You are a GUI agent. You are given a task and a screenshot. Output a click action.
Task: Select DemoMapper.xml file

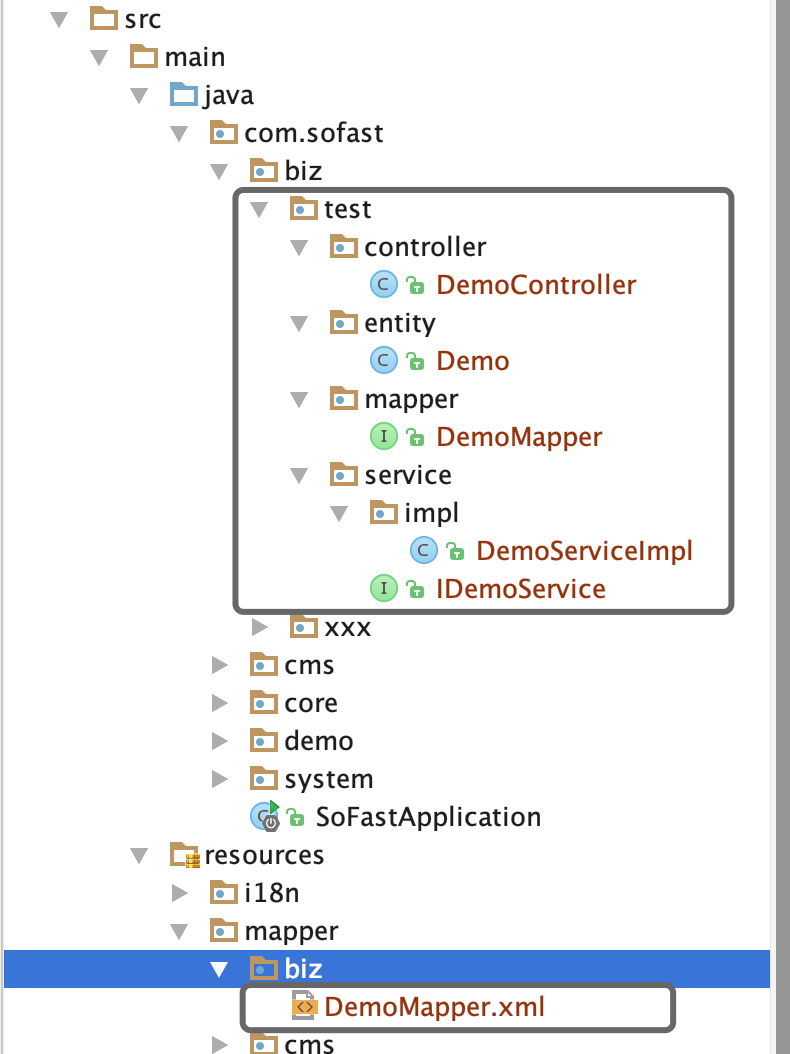pyautogui.click(x=434, y=1007)
